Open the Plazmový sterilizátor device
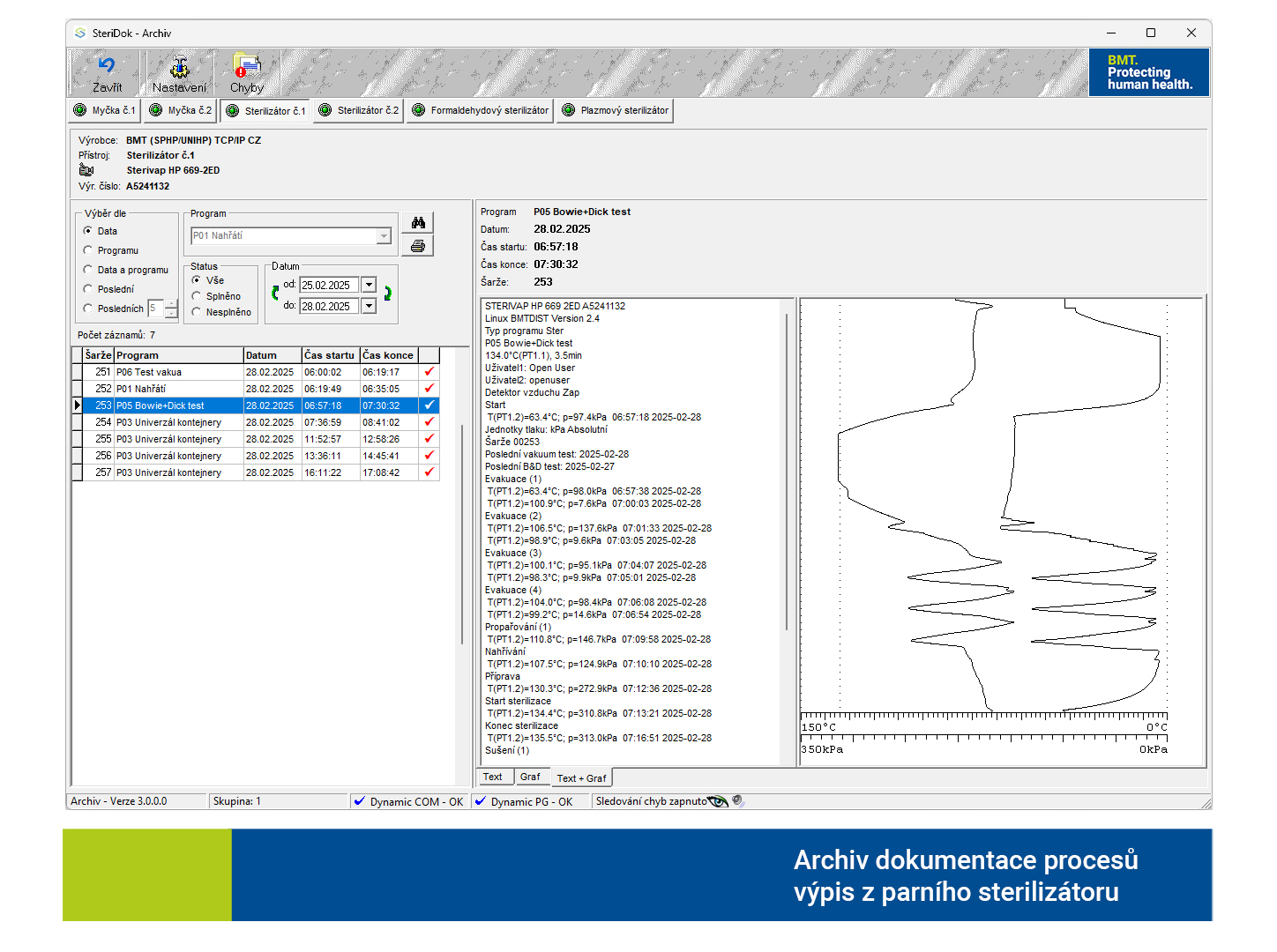Screen dimensions: 1277x952 (616, 110)
